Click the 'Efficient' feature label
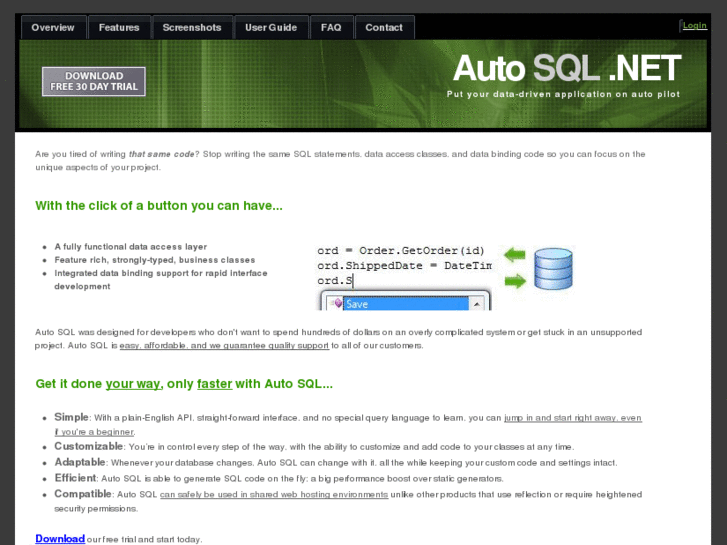Screen dimensions: 727x545 tap(75, 478)
